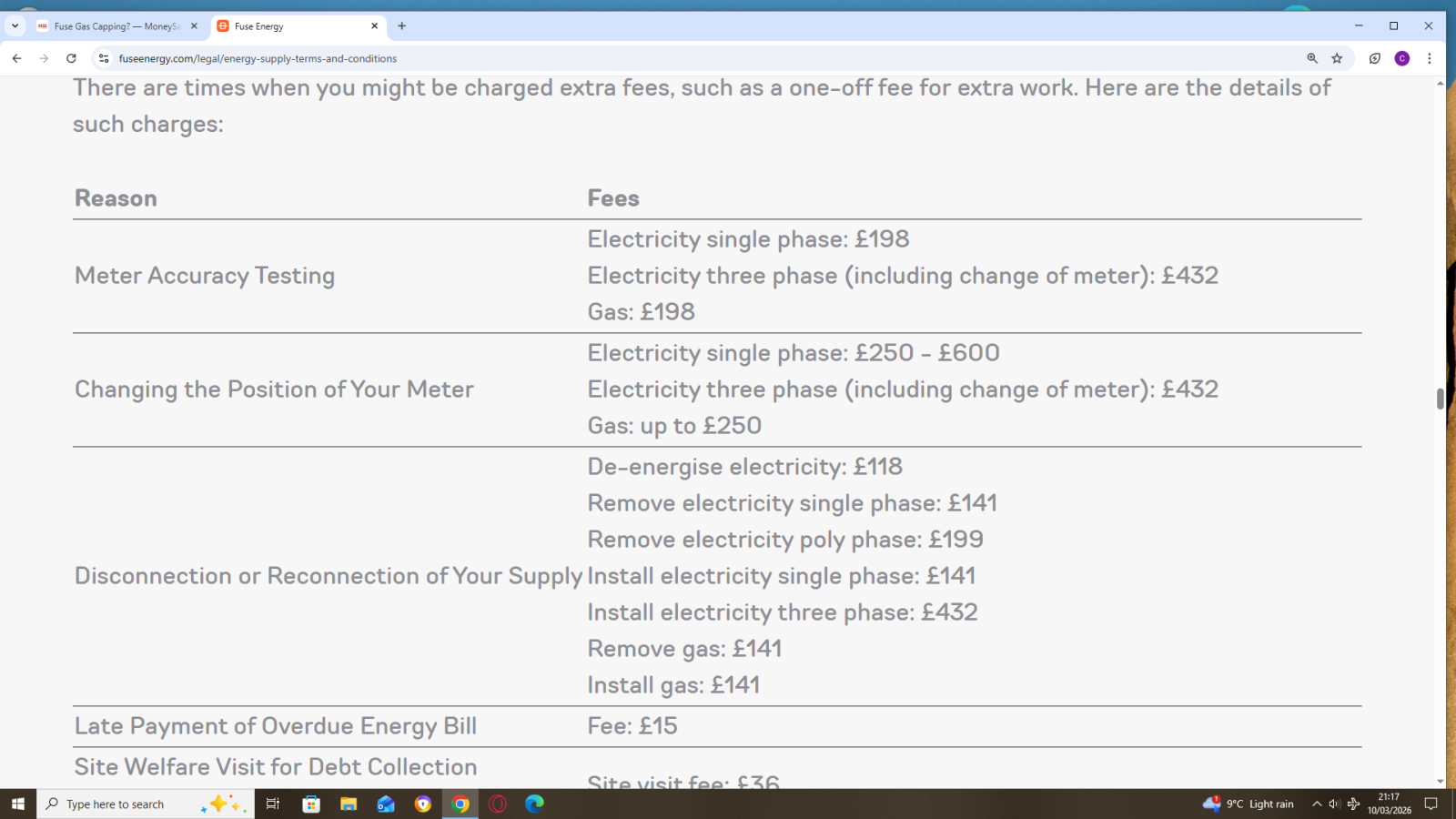Reload the Fuse Energy page
This screenshot has width=1456, height=819.
[x=71, y=58]
